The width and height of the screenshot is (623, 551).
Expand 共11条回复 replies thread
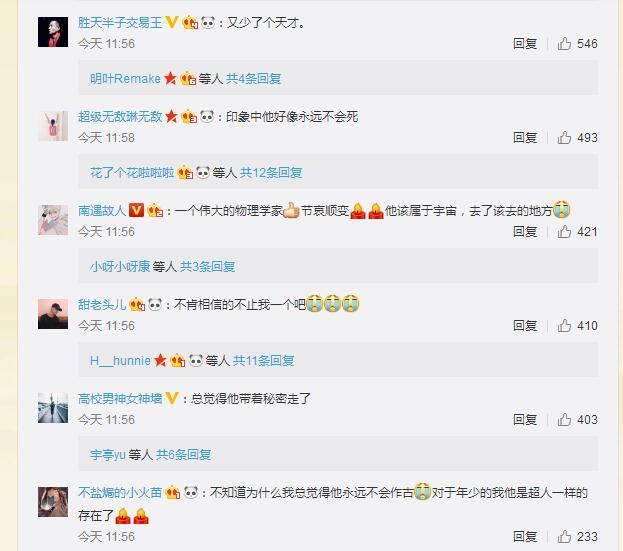pos(263,361)
